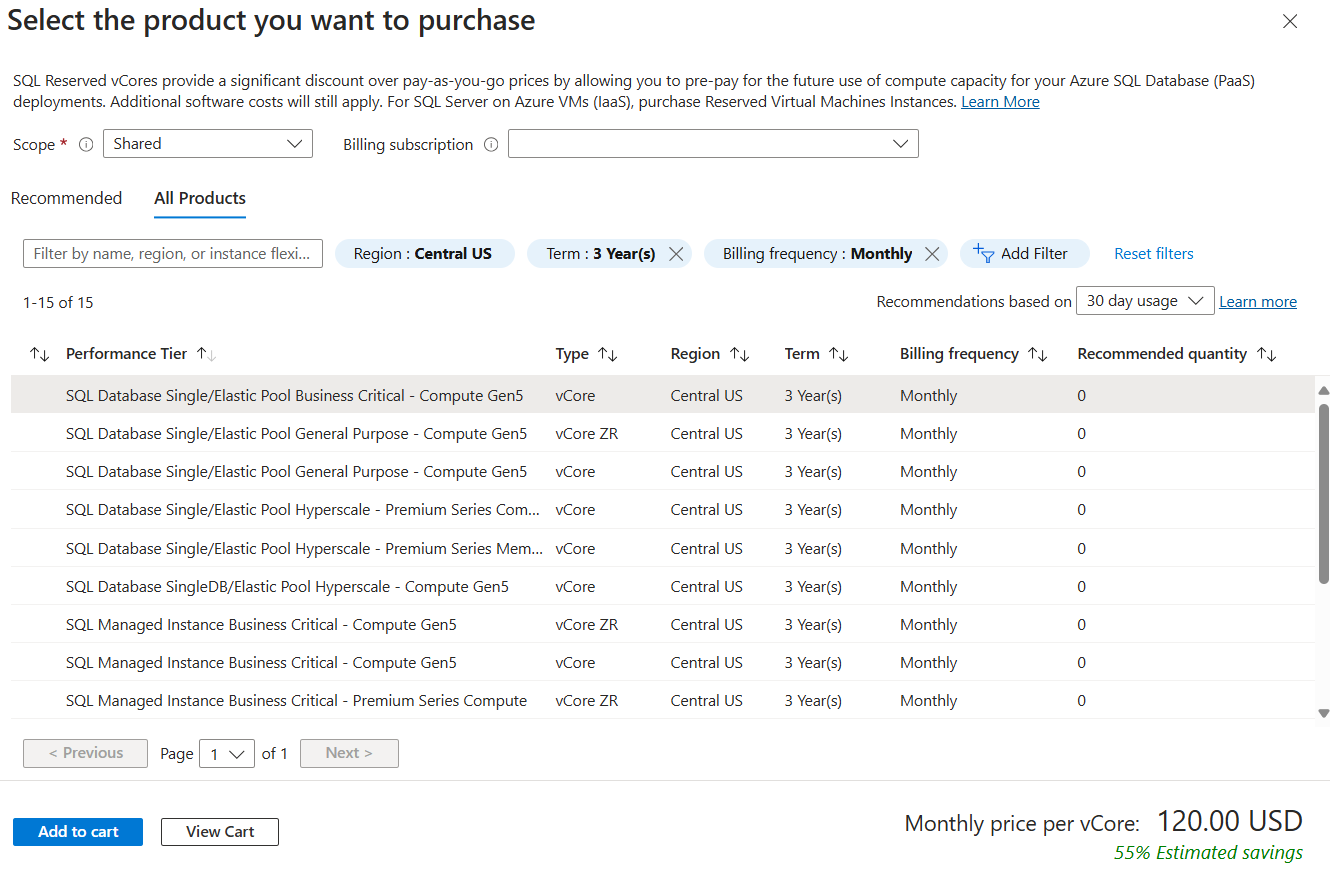Open the Billing subscription dropdown
Image resolution: width=1330 pixels, height=871 pixels.
pos(712,143)
